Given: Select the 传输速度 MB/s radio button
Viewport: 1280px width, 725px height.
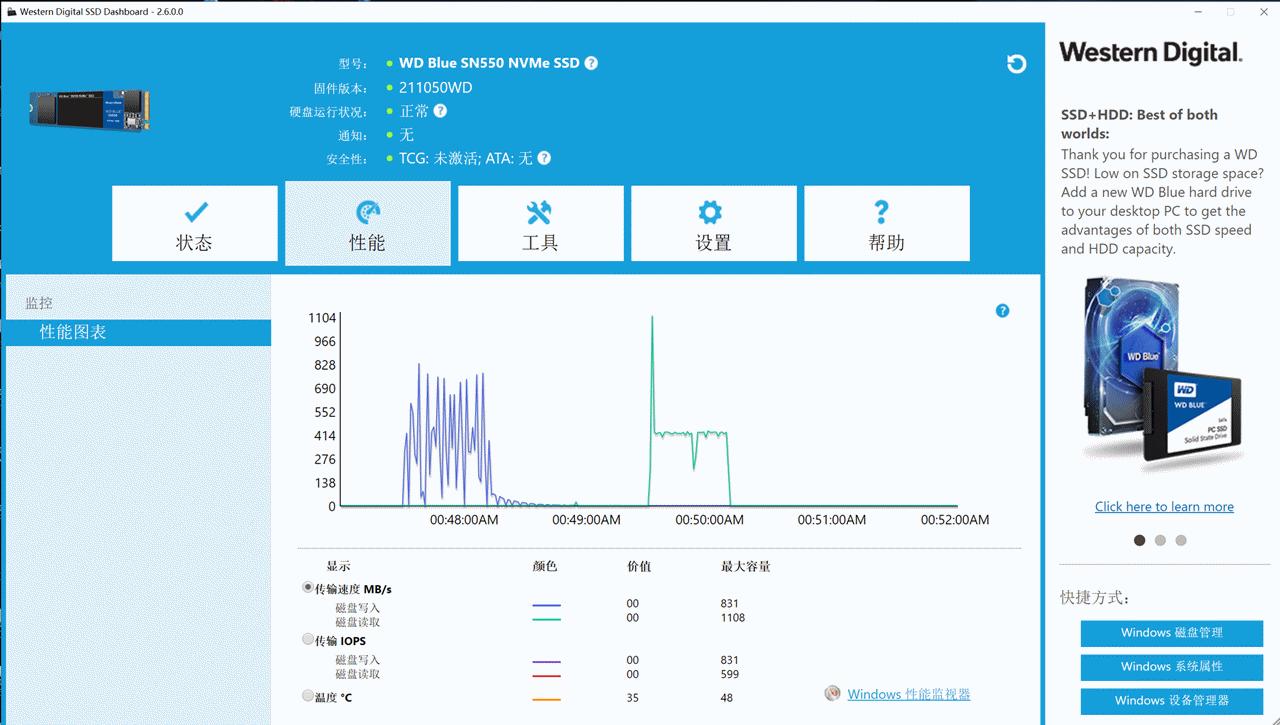Looking at the screenshot, I should (309, 588).
